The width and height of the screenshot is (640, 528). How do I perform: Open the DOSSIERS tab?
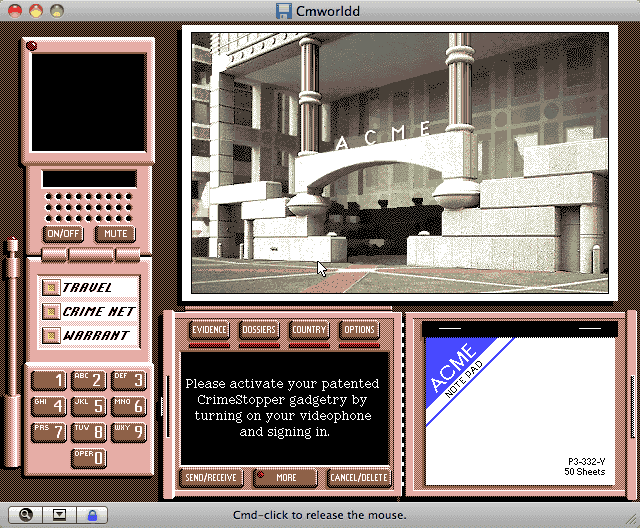[259, 330]
